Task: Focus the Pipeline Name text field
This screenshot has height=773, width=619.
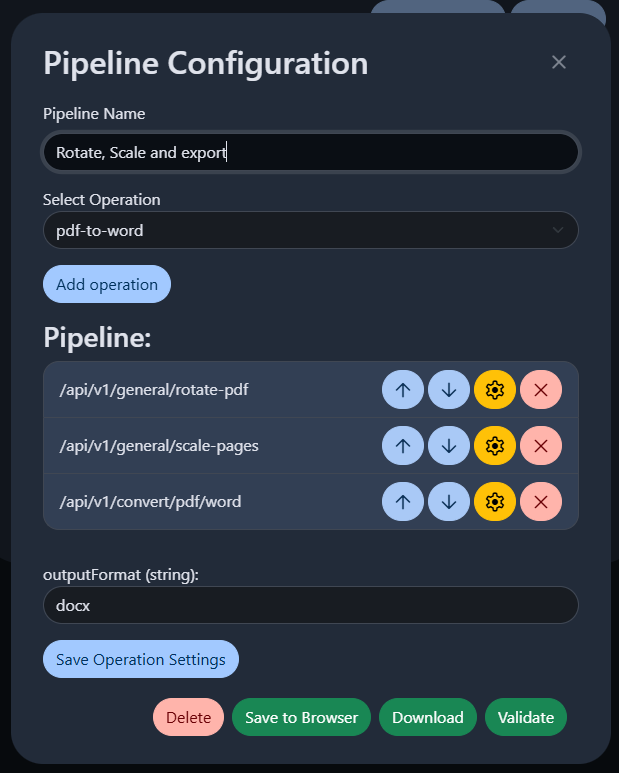Action: point(310,152)
